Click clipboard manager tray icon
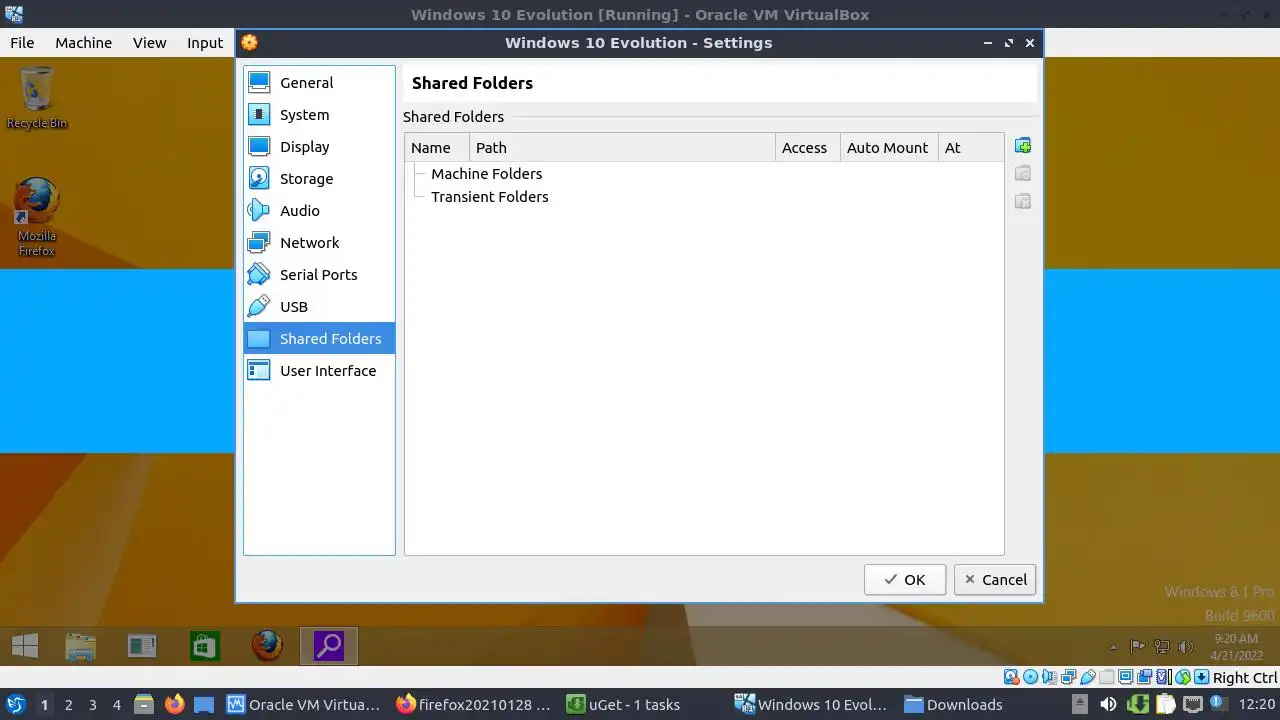 pyautogui.click(x=1166, y=704)
